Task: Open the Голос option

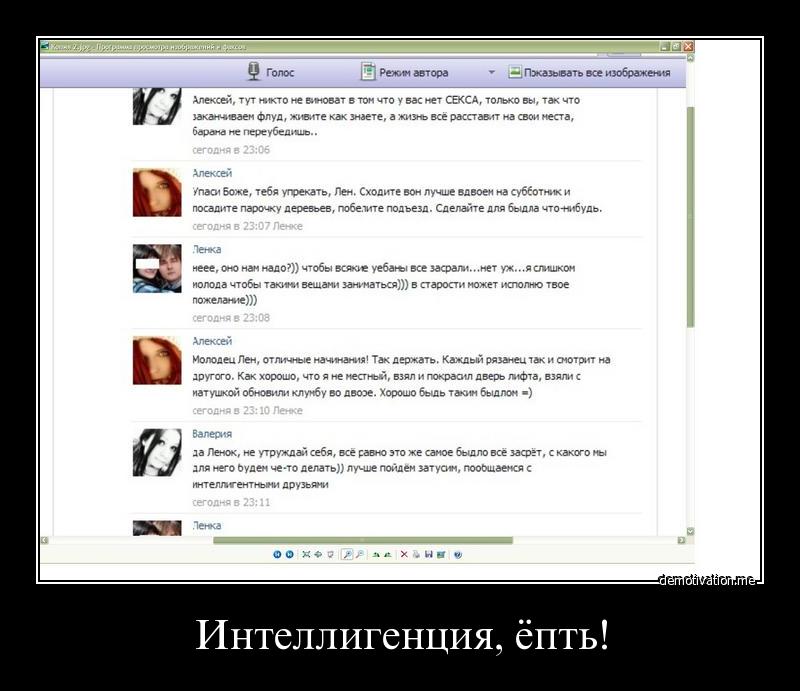Action: pyautogui.click(x=280, y=72)
